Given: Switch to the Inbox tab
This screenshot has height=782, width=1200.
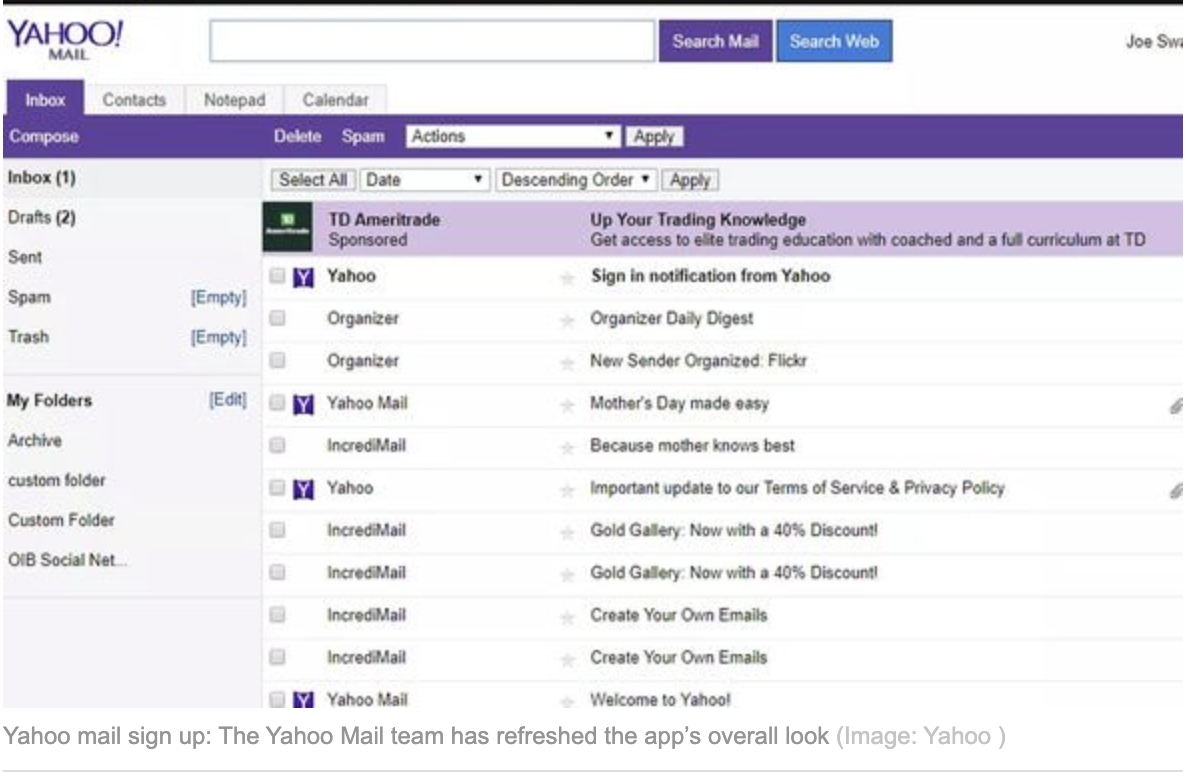Looking at the screenshot, I should (45, 100).
